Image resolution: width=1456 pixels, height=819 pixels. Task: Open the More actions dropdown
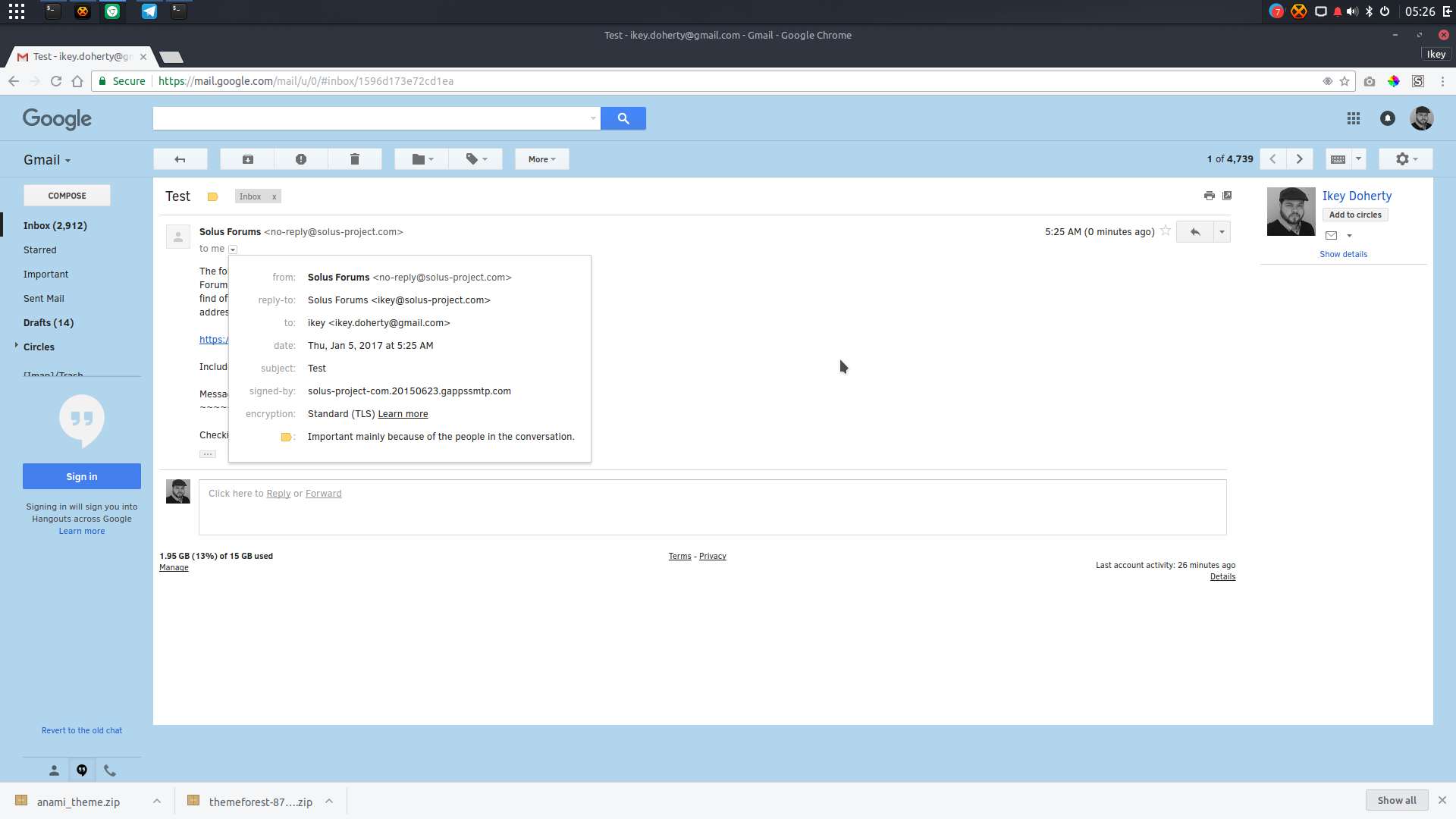(542, 159)
